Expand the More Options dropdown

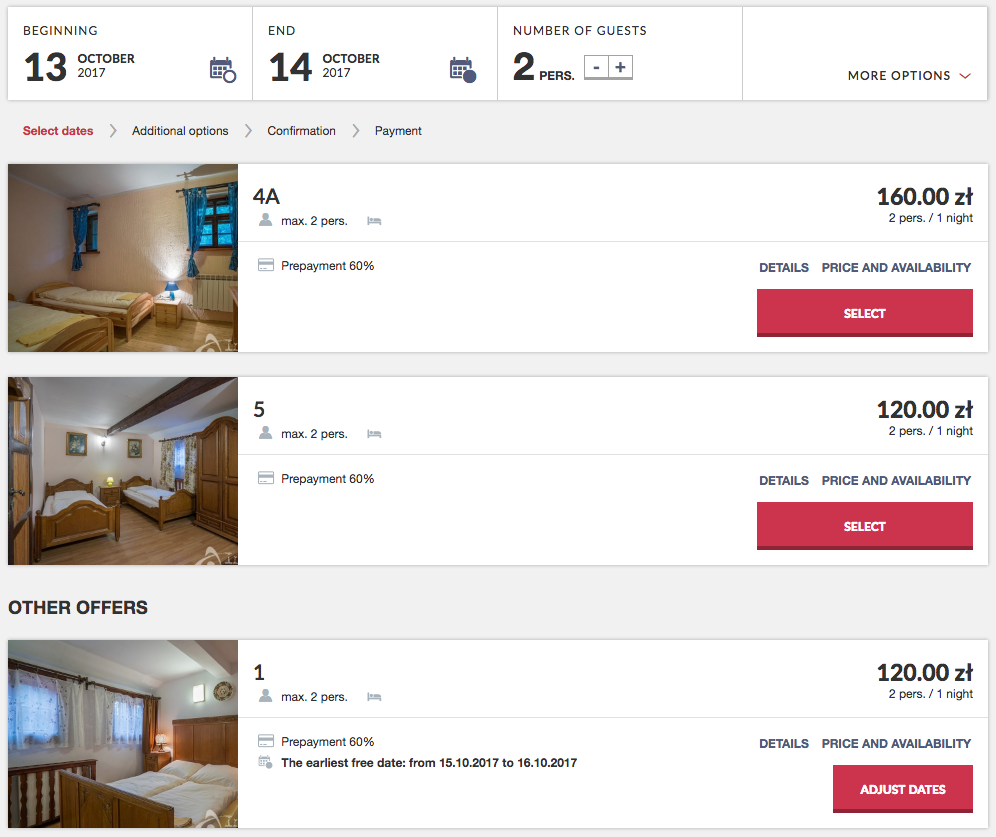tap(909, 76)
